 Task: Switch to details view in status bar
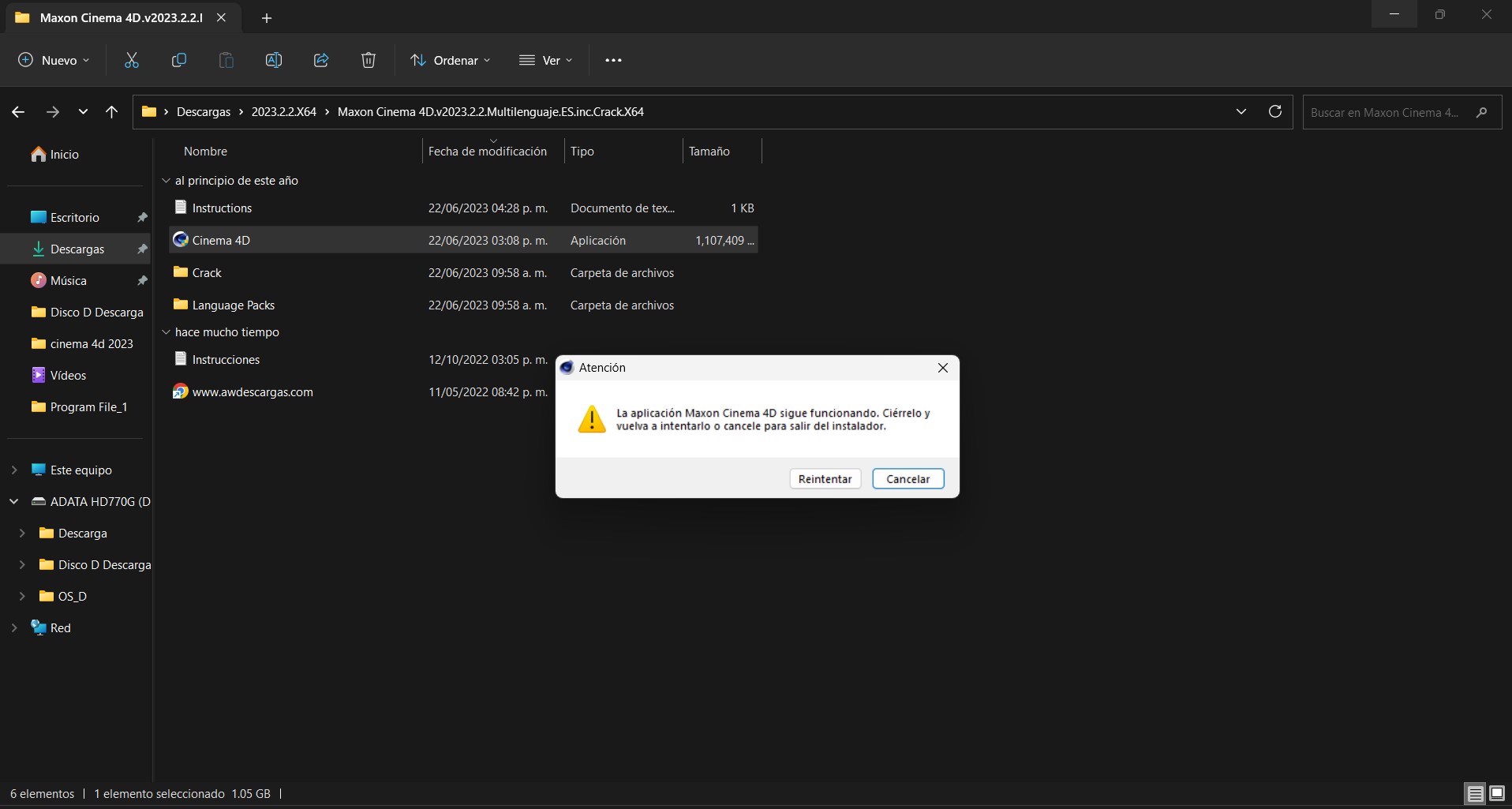[1474, 793]
